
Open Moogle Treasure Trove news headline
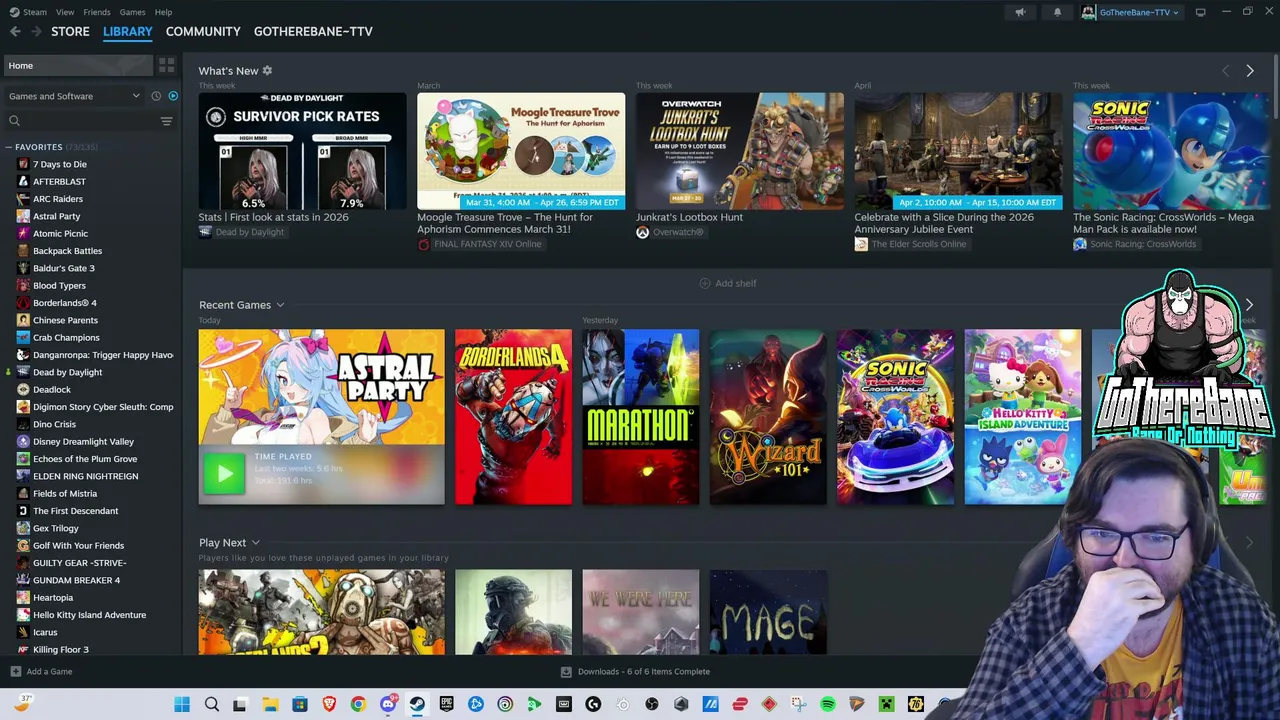coord(505,223)
